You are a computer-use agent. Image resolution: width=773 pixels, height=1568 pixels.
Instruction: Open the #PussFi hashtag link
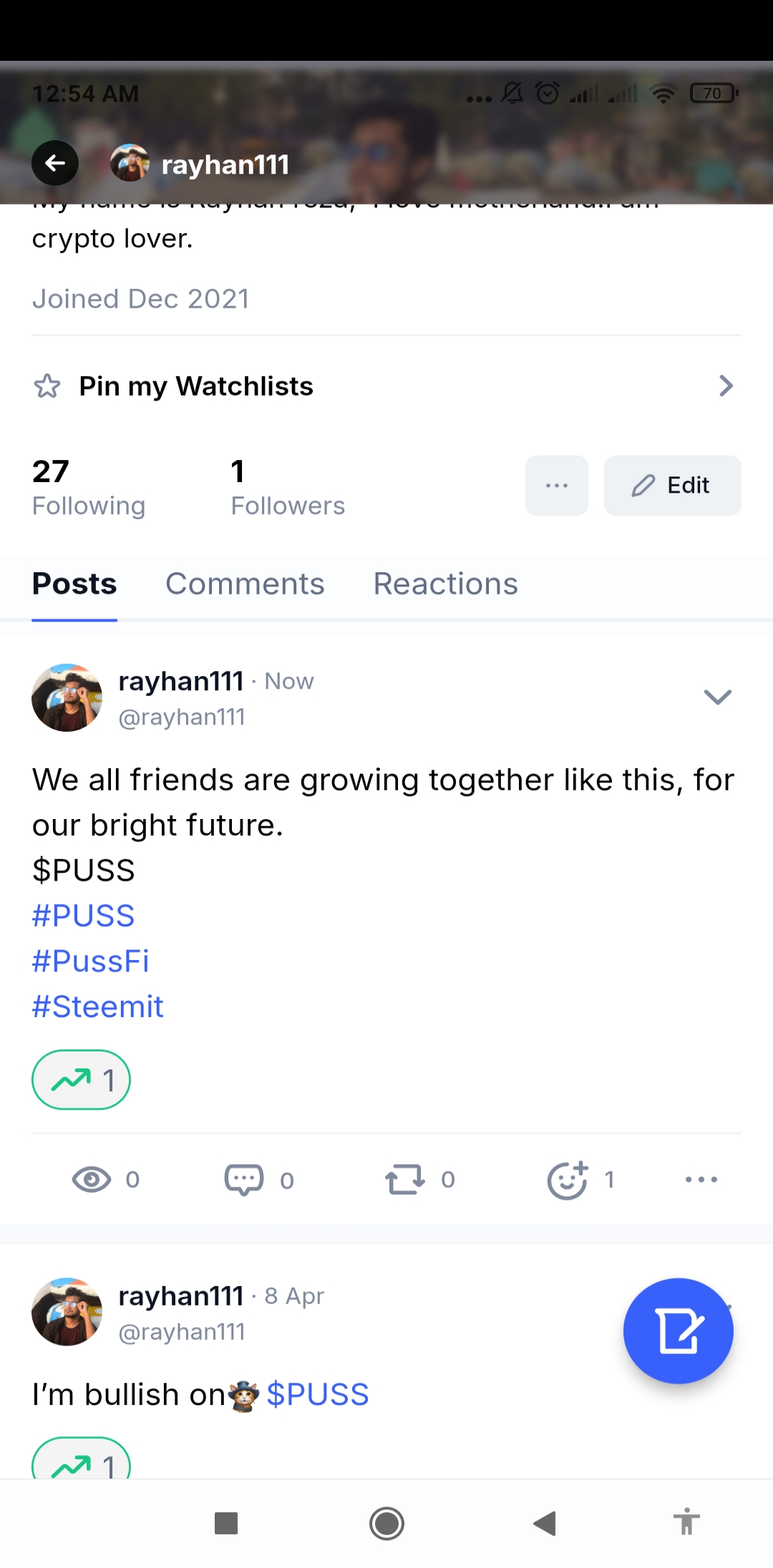pyautogui.click(x=91, y=961)
